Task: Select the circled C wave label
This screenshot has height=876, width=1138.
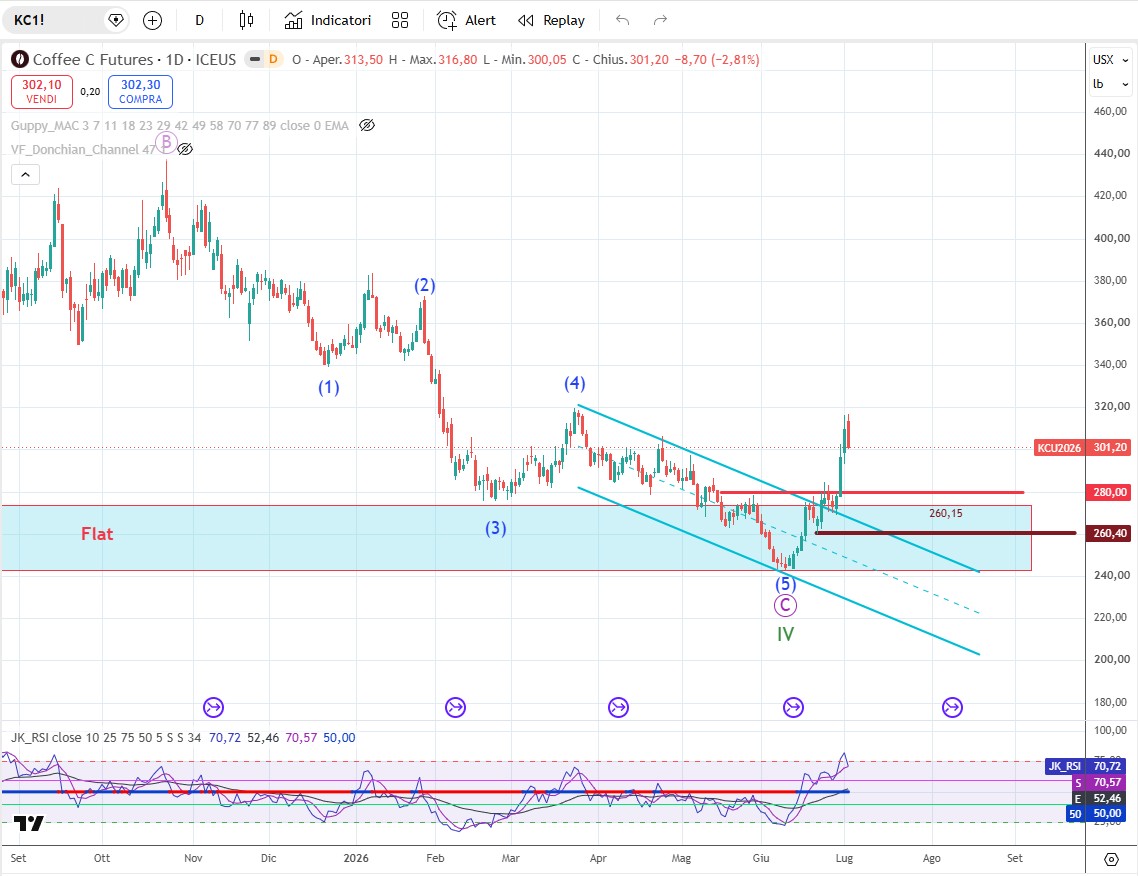Action: point(785,605)
